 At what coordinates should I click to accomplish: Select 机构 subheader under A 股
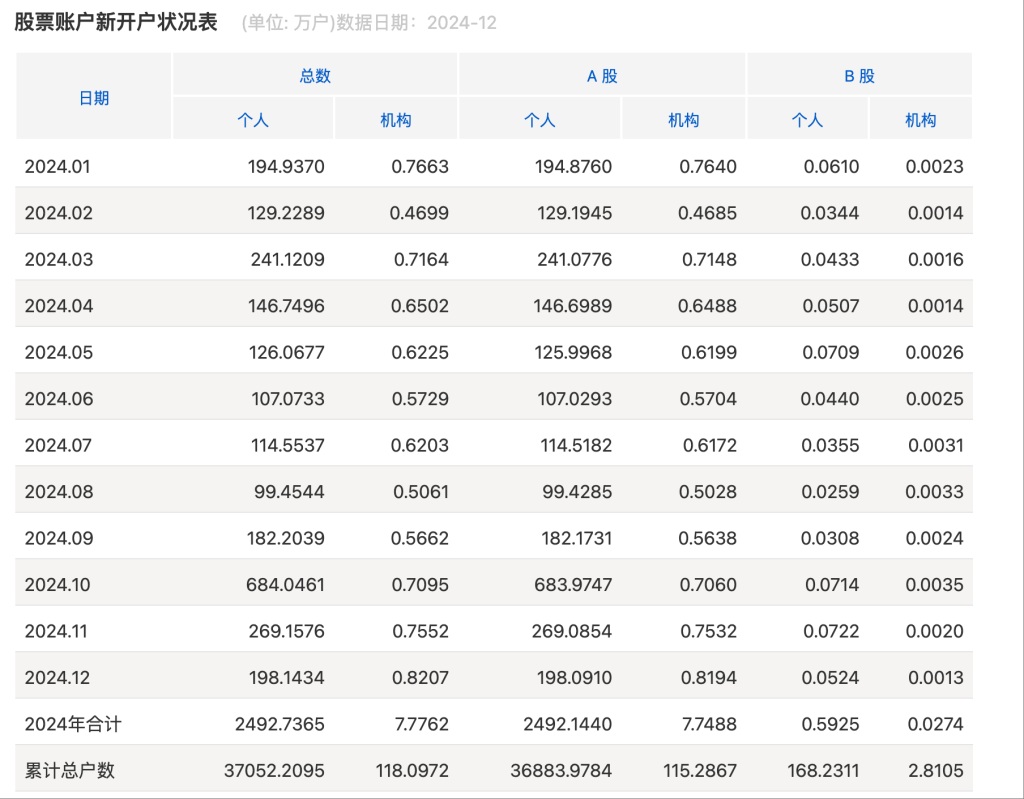click(x=684, y=120)
